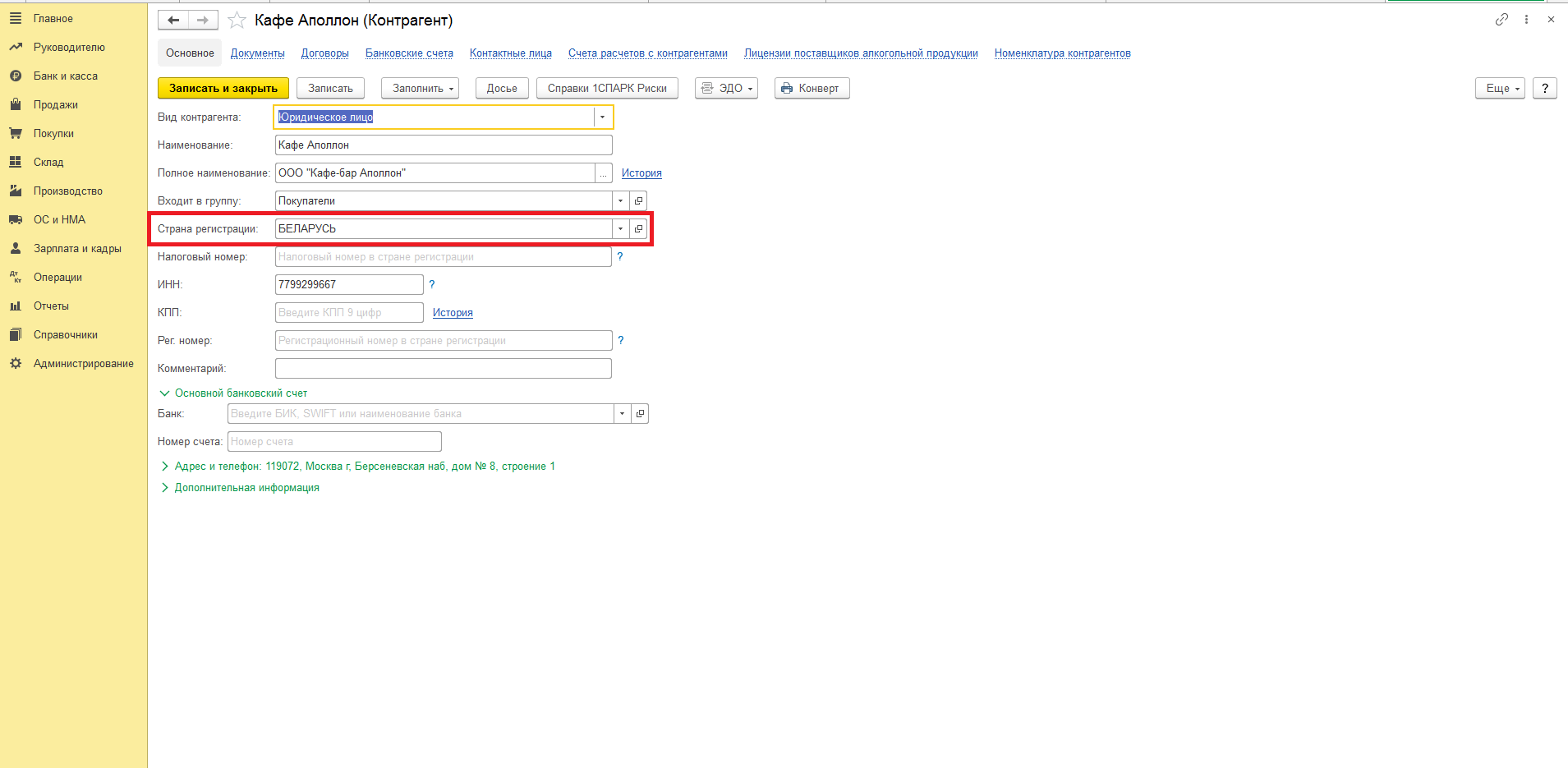Click the Операции Дт/Кт icon
1568x768 pixels.
(16, 277)
